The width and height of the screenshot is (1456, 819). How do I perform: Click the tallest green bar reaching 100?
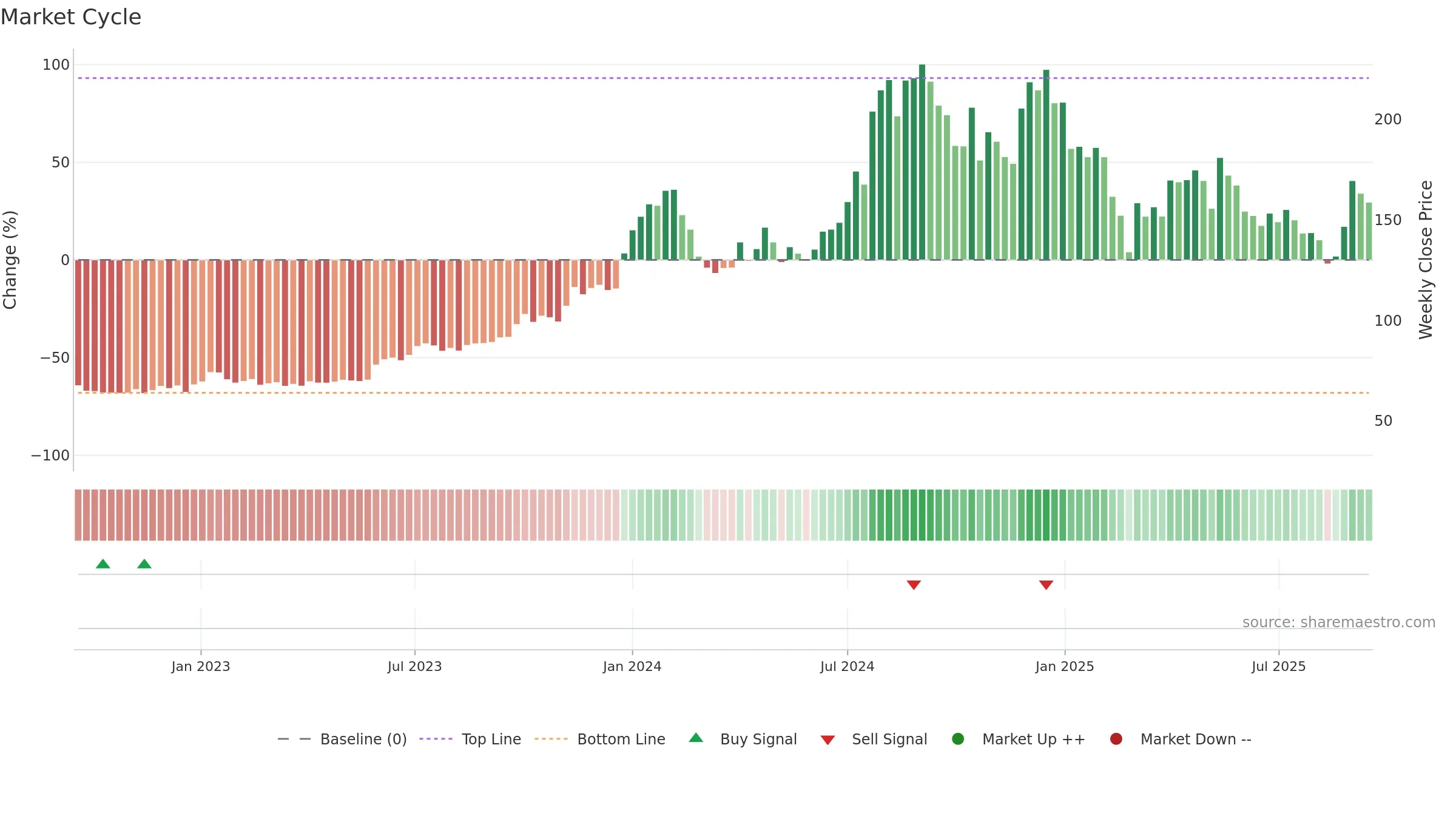[922, 162]
